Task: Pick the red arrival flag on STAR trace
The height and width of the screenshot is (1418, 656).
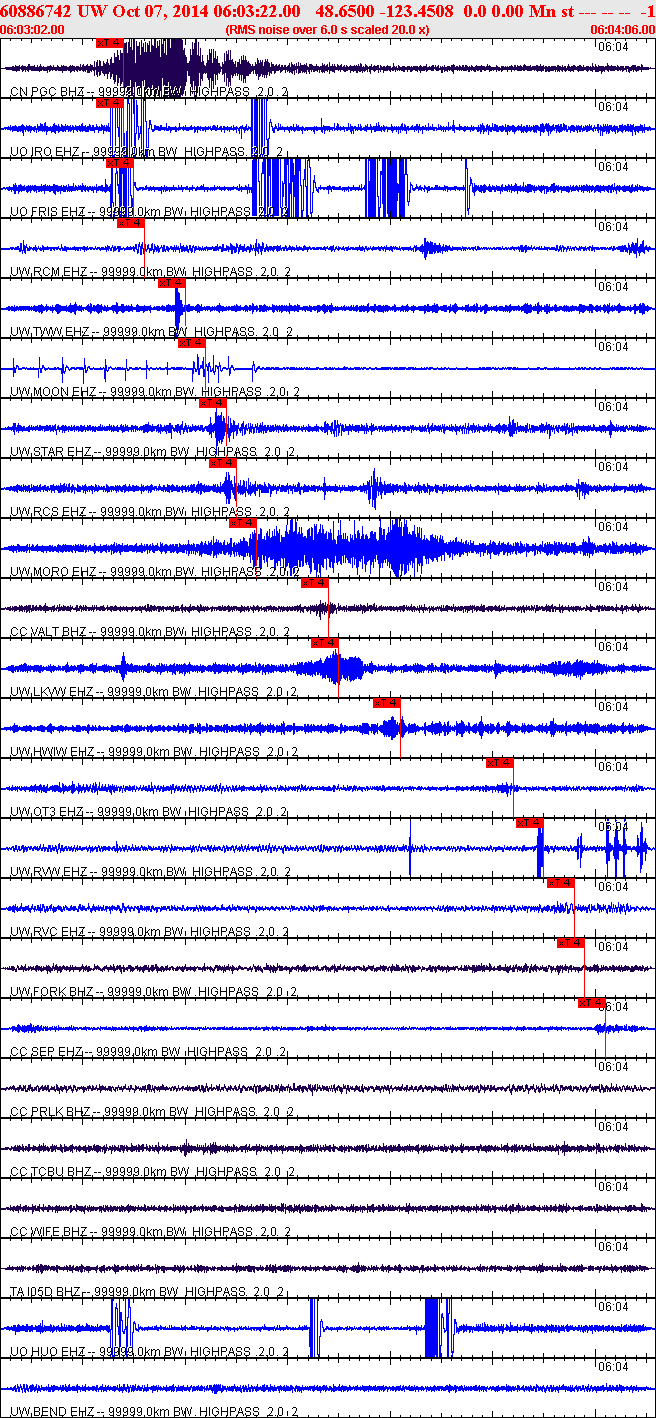Action: coord(213,403)
